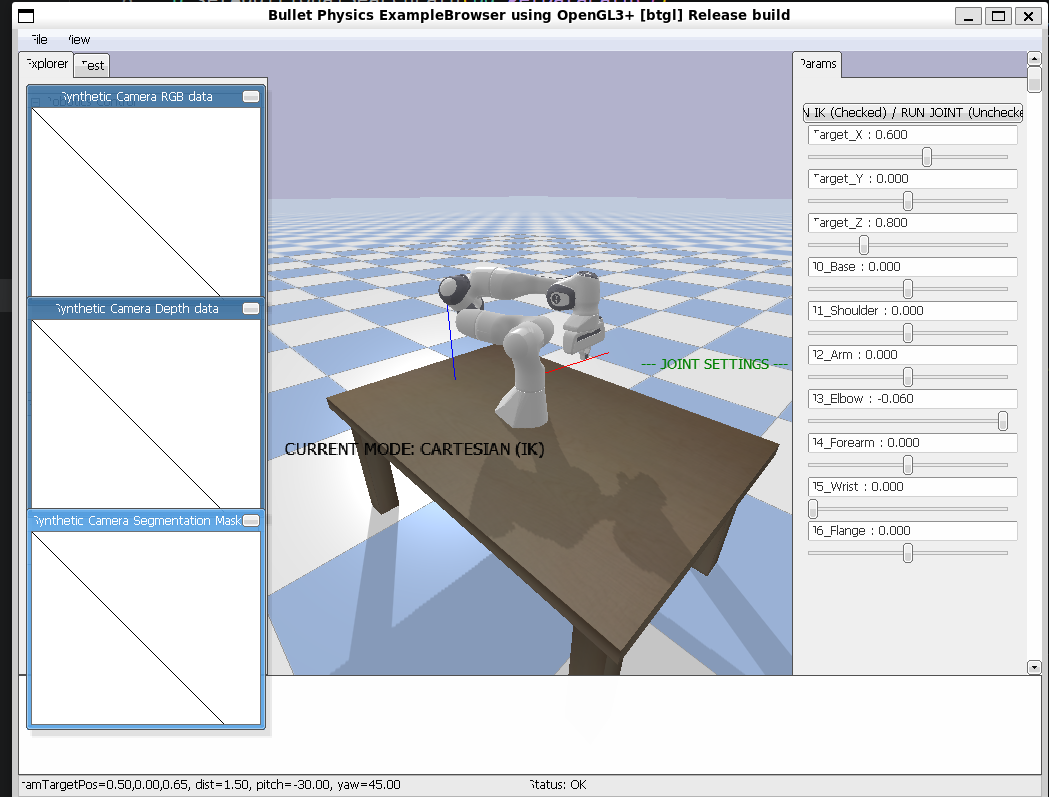Adjust the Target_Y slider handle
1049x797 pixels.
[908, 201]
